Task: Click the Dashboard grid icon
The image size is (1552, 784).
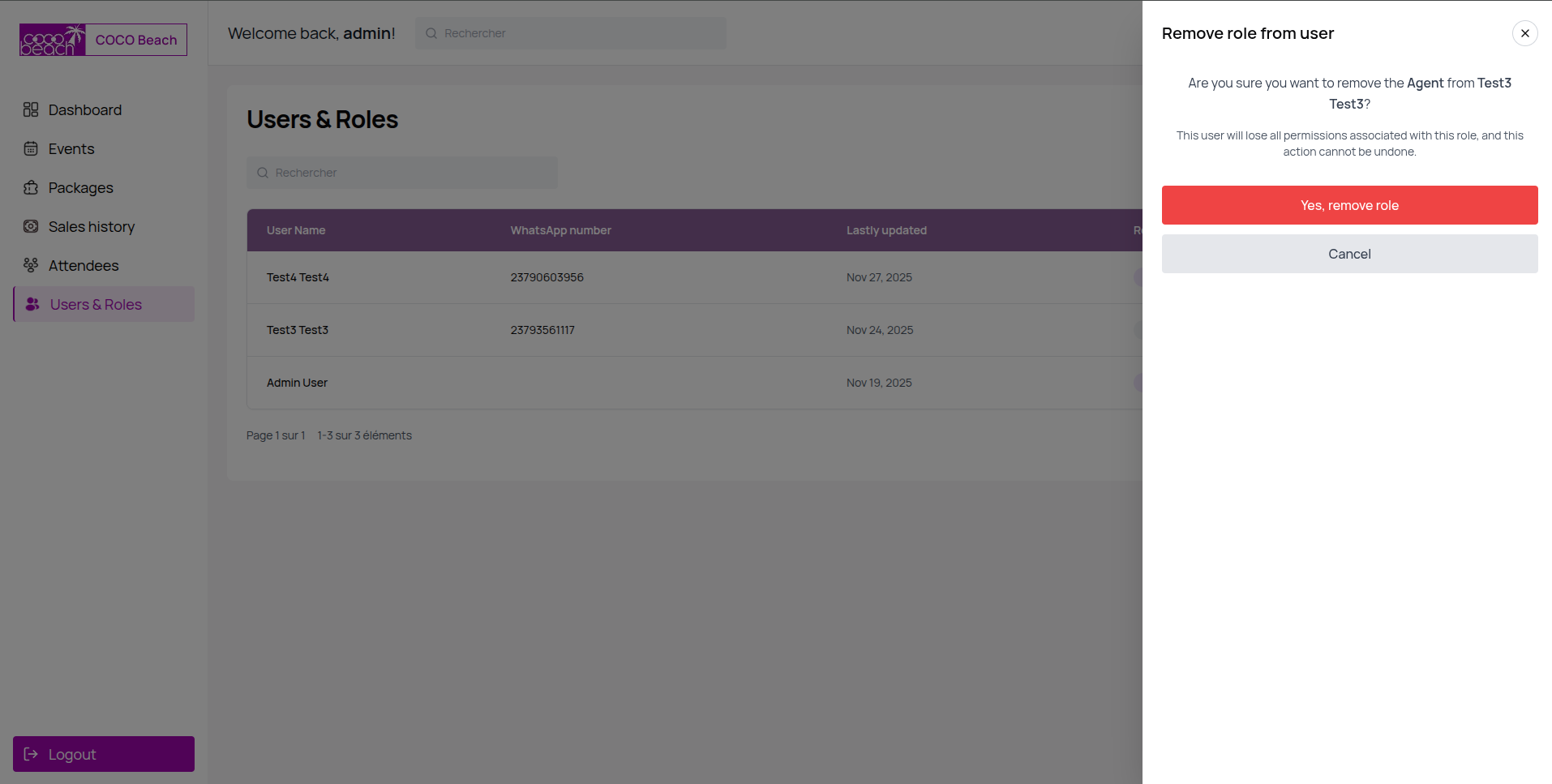Action: 31,109
